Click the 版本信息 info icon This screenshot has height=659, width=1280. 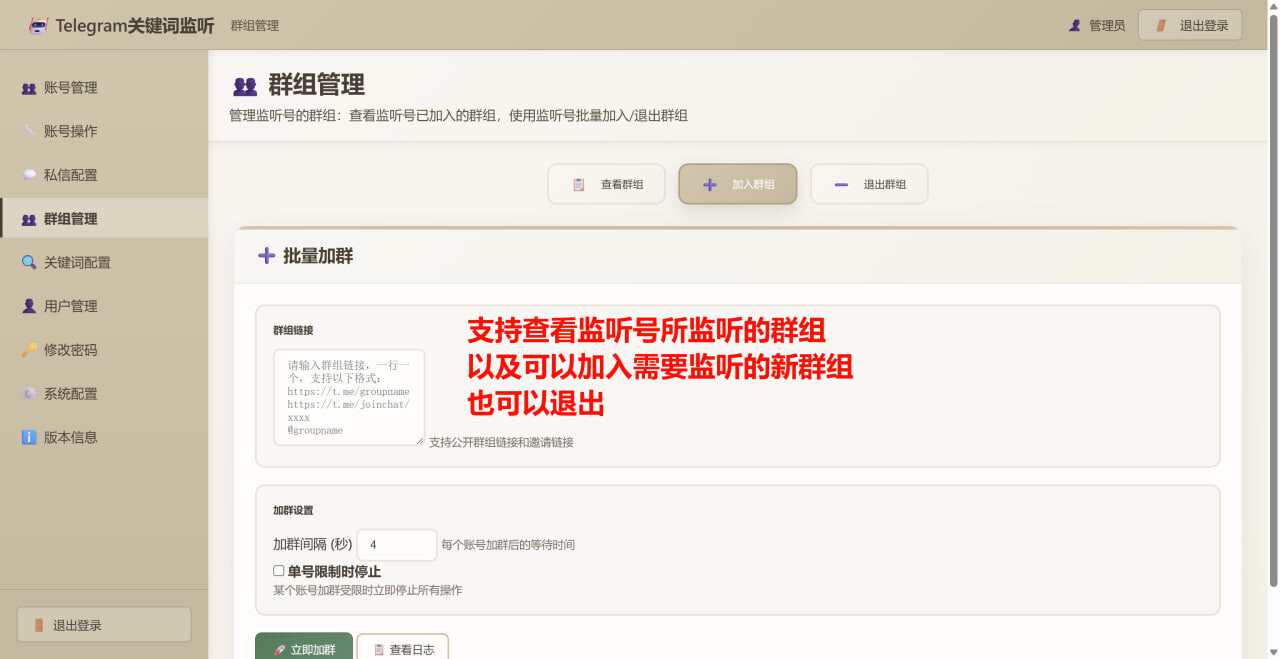pyautogui.click(x=29, y=437)
